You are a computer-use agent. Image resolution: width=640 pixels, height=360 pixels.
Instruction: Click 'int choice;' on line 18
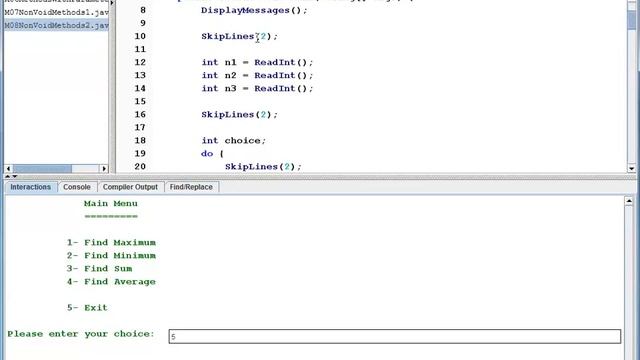[233, 141]
